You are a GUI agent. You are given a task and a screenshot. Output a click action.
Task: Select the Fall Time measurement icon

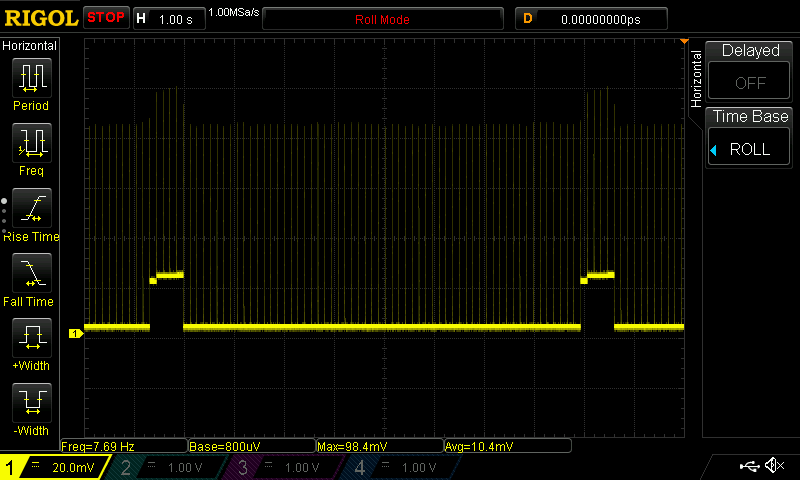pos(32,273)
